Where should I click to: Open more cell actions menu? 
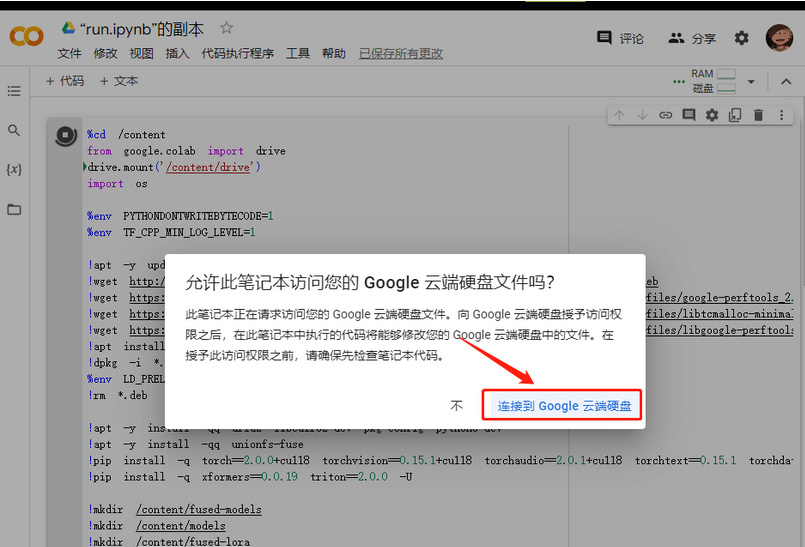[781, 115]
